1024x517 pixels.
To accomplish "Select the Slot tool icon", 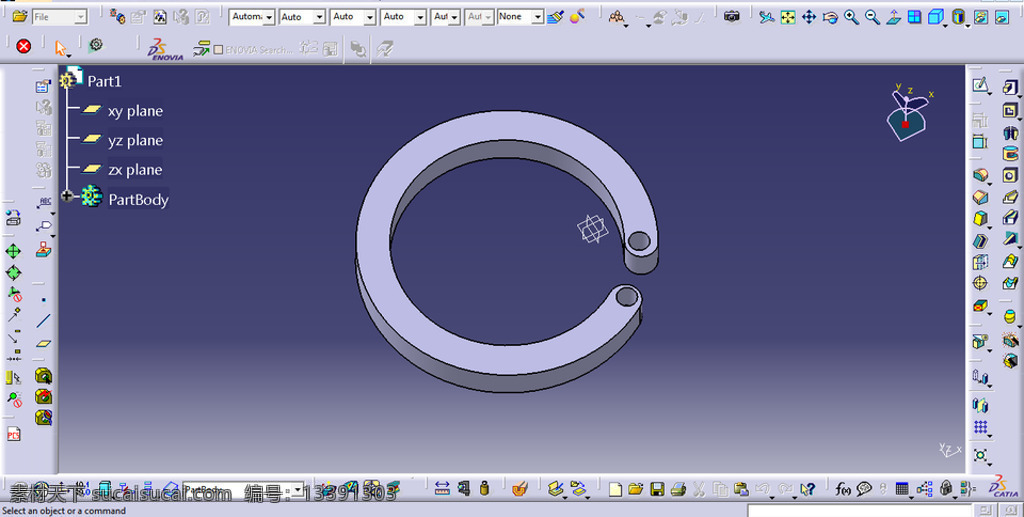I will (1010, 217).
